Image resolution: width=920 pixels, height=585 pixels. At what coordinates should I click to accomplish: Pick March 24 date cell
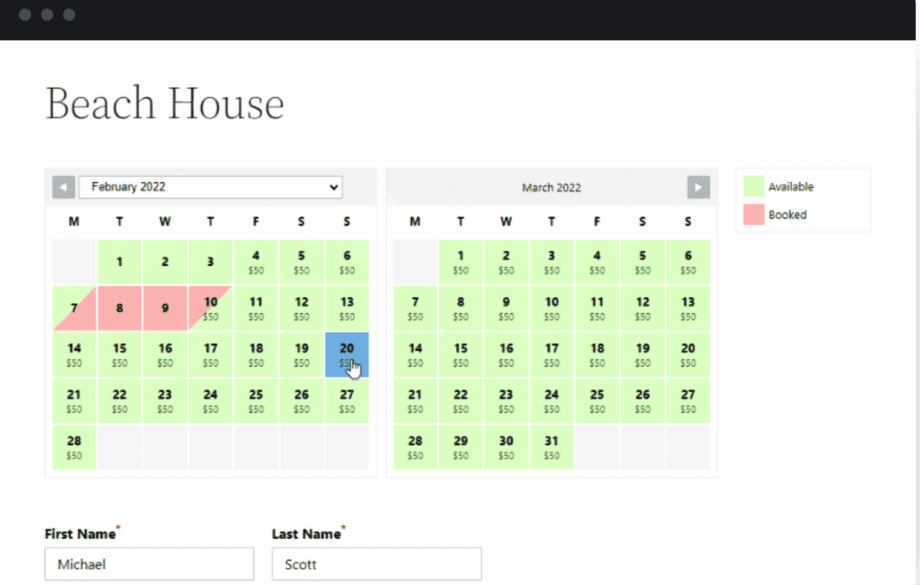(x=552, y=401)
